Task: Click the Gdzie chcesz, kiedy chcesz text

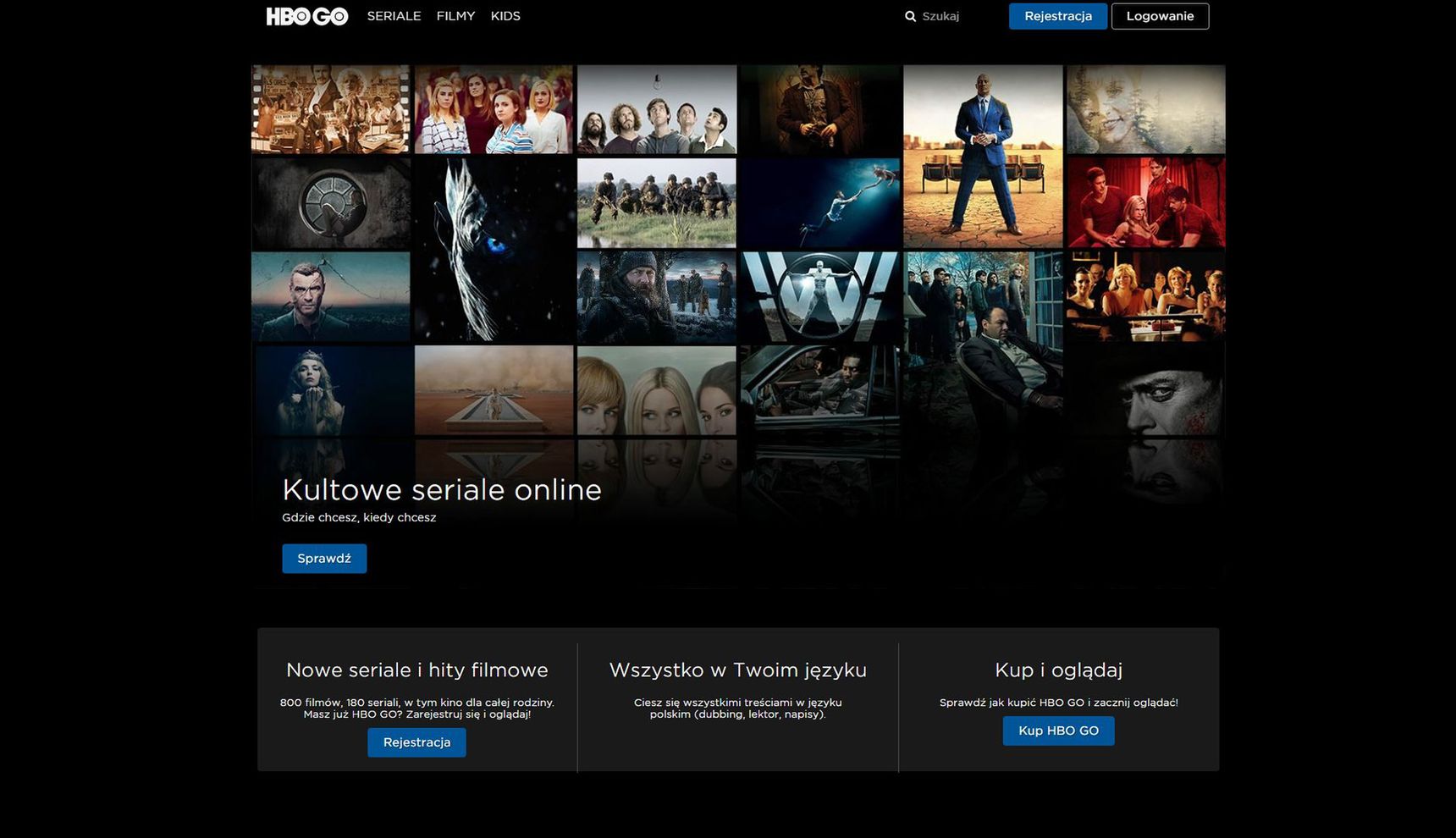Action: [x=359, y=517]
